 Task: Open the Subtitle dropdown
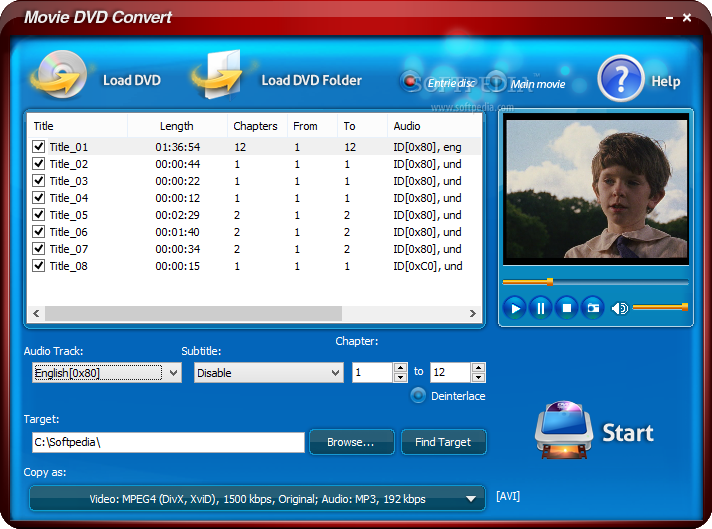[x=268, y=373]
